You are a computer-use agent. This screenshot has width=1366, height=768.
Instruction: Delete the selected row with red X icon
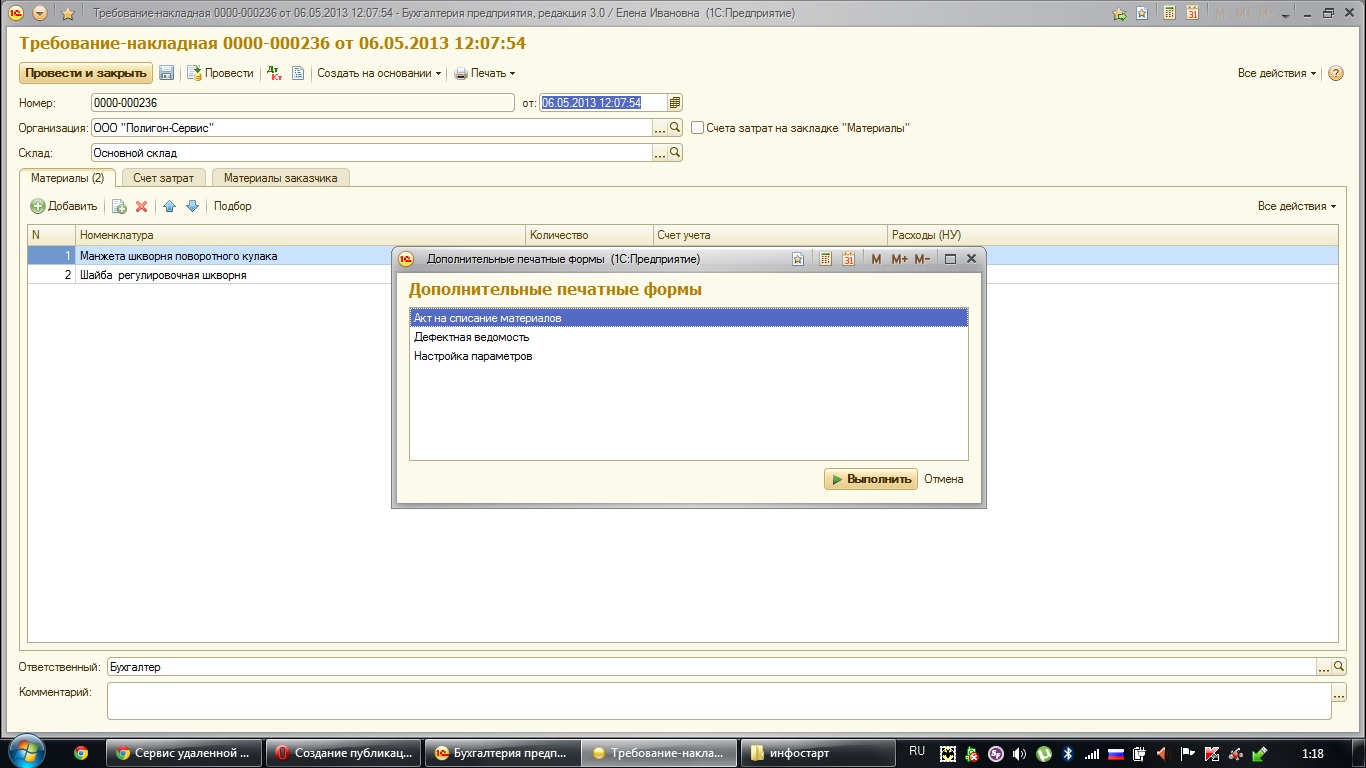[142, 206]
